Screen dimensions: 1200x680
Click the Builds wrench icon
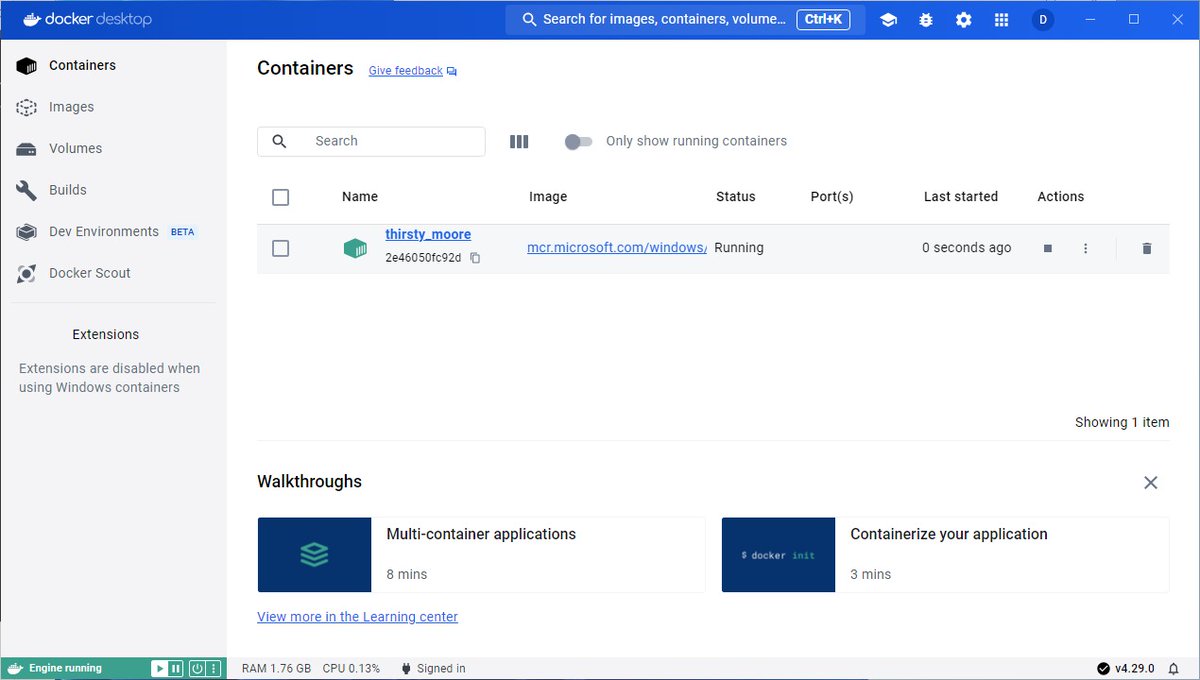[x=27, y=190]
